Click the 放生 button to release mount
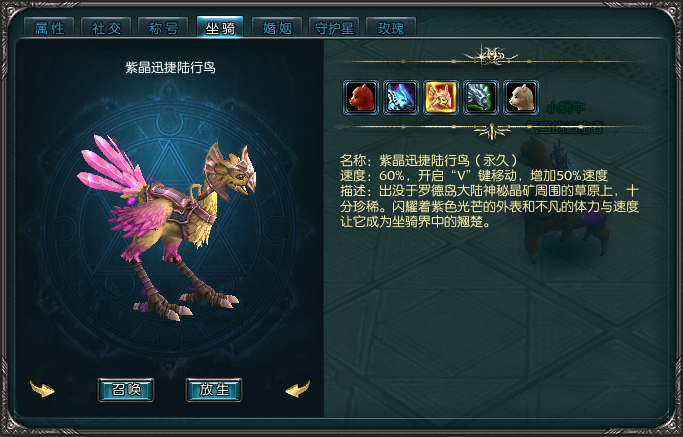The height and width of the screenshot is (437, 683). (214, 390)
